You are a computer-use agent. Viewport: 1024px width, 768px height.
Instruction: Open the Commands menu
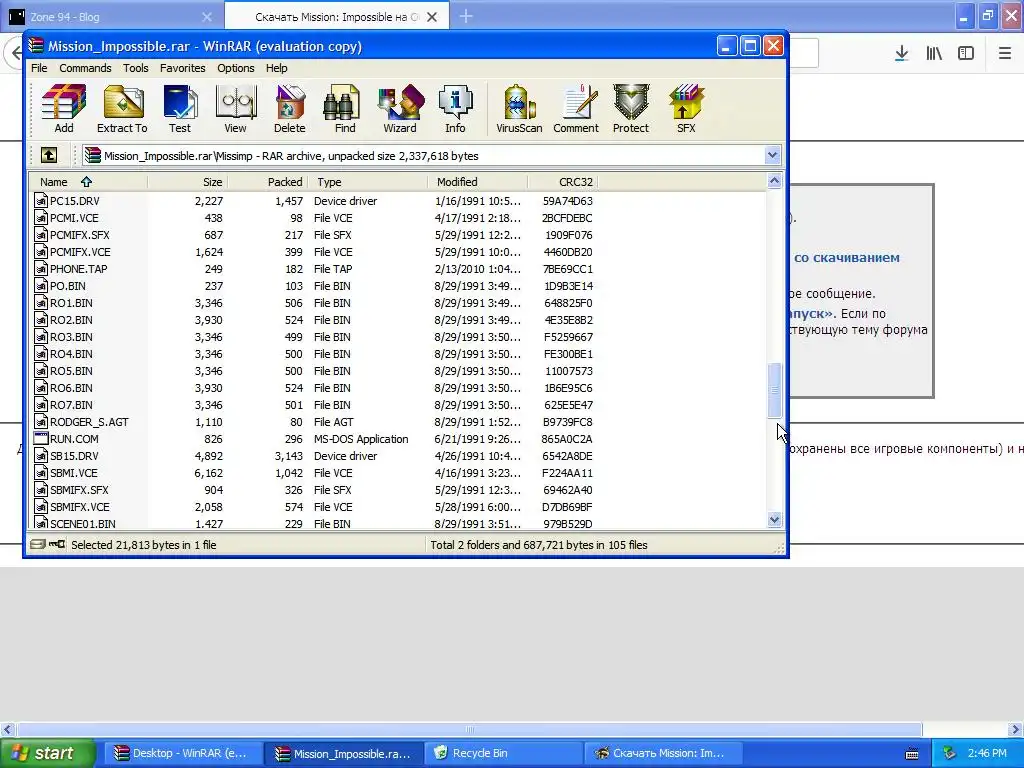[85, 68]
